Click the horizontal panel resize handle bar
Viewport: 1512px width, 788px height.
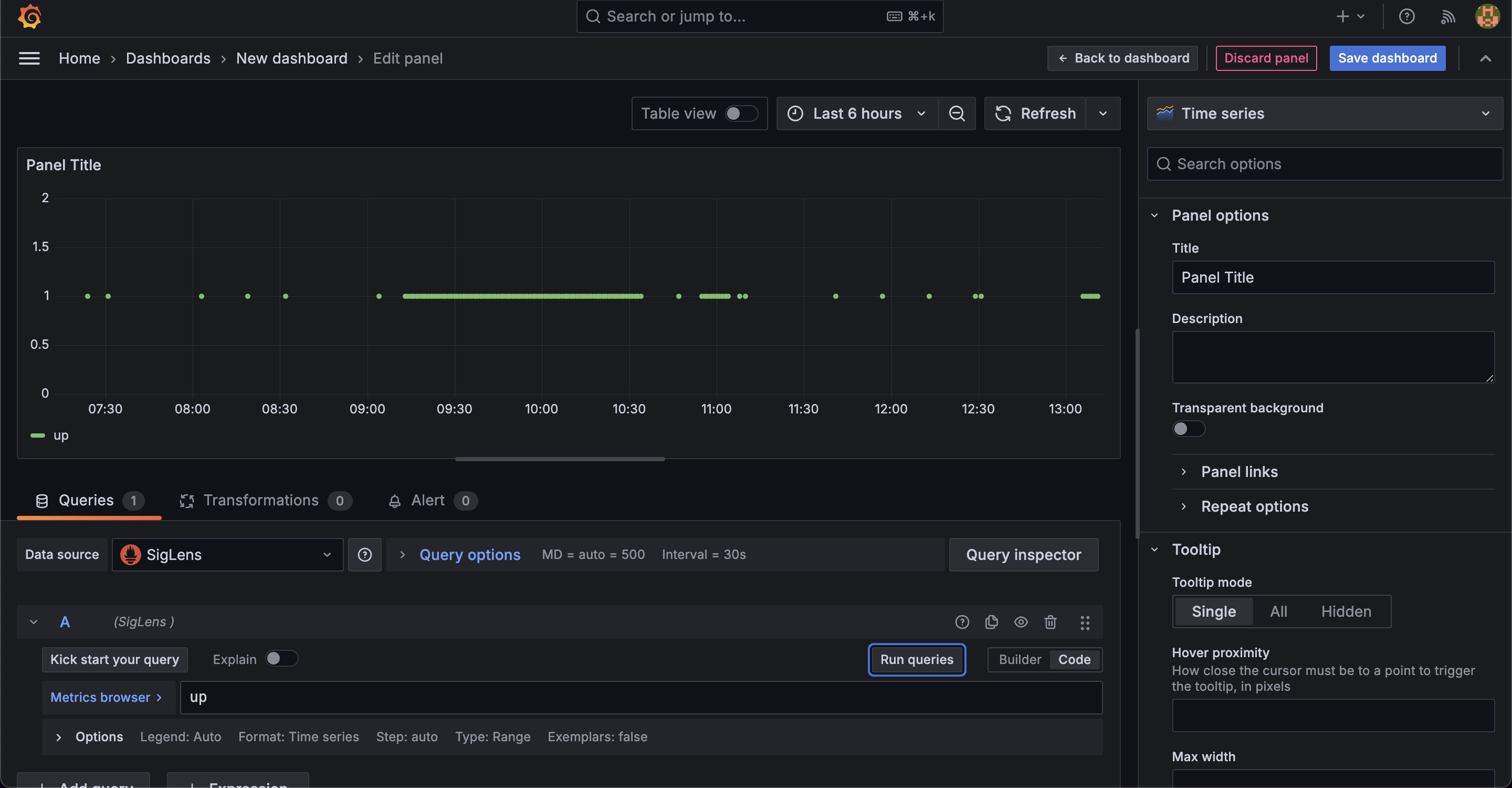click(560, 459)
